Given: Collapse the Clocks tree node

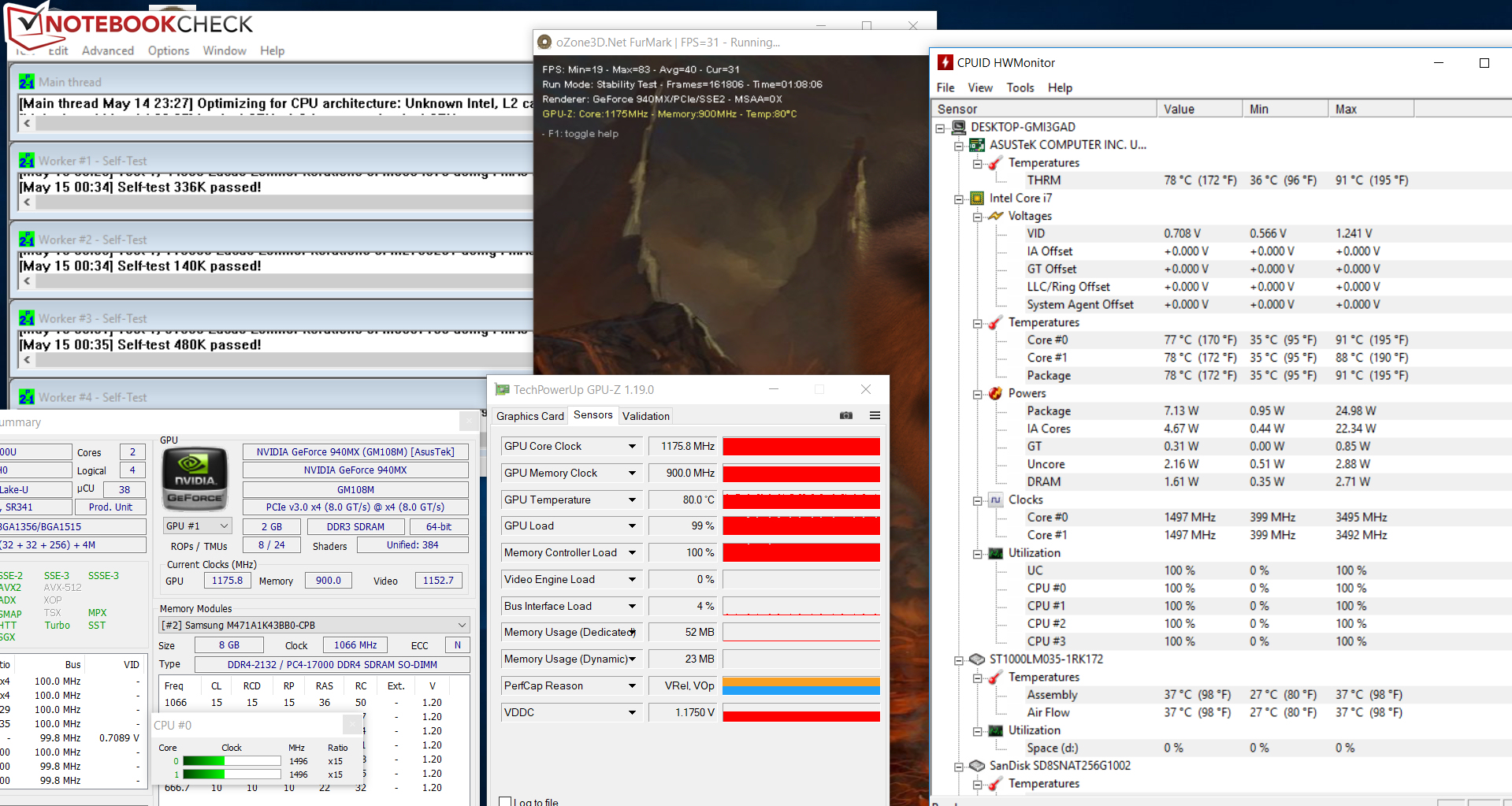Looking at the screenshot, I should coord(977,500).
